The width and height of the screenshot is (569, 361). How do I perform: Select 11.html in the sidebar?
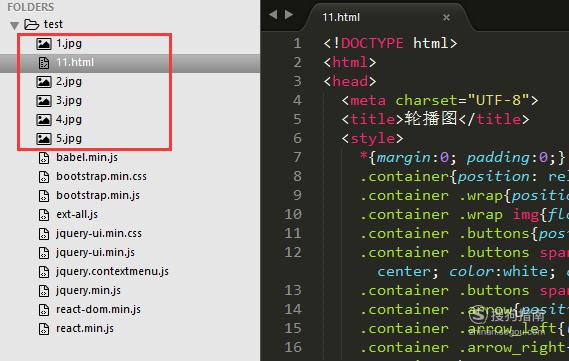click(75, 62)
